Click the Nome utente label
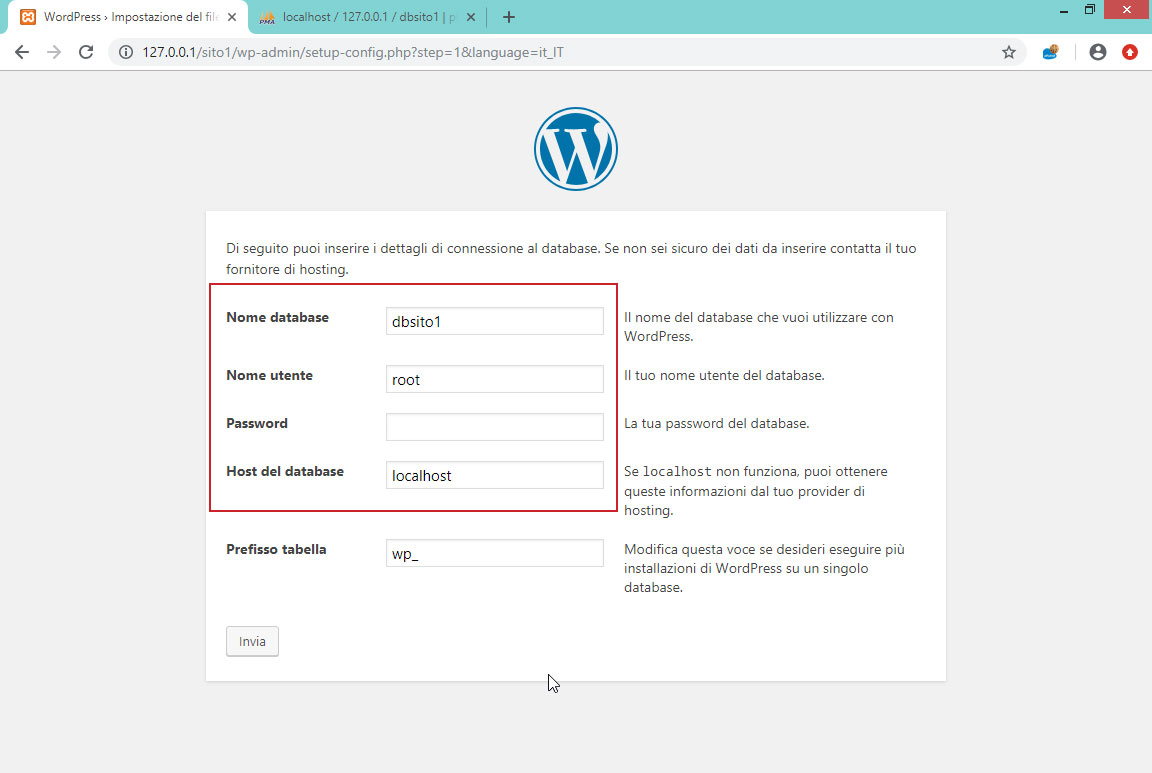 (x=270, y=375)
